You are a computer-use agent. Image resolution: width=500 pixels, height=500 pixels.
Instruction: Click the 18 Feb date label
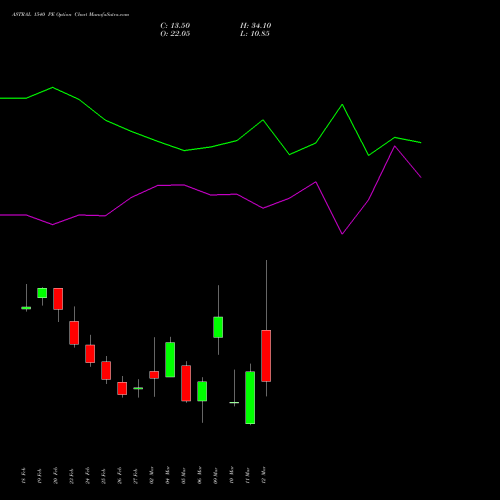(23, 476)
